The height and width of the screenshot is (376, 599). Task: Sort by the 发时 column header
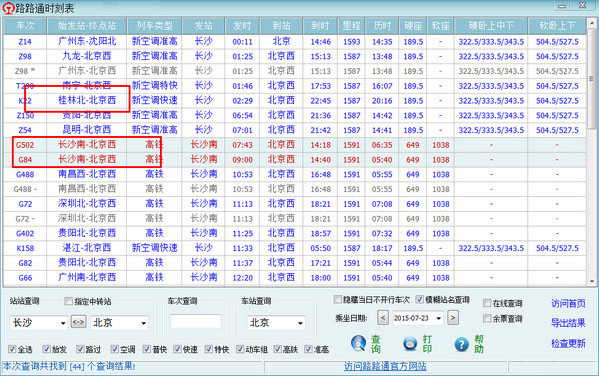242,26
